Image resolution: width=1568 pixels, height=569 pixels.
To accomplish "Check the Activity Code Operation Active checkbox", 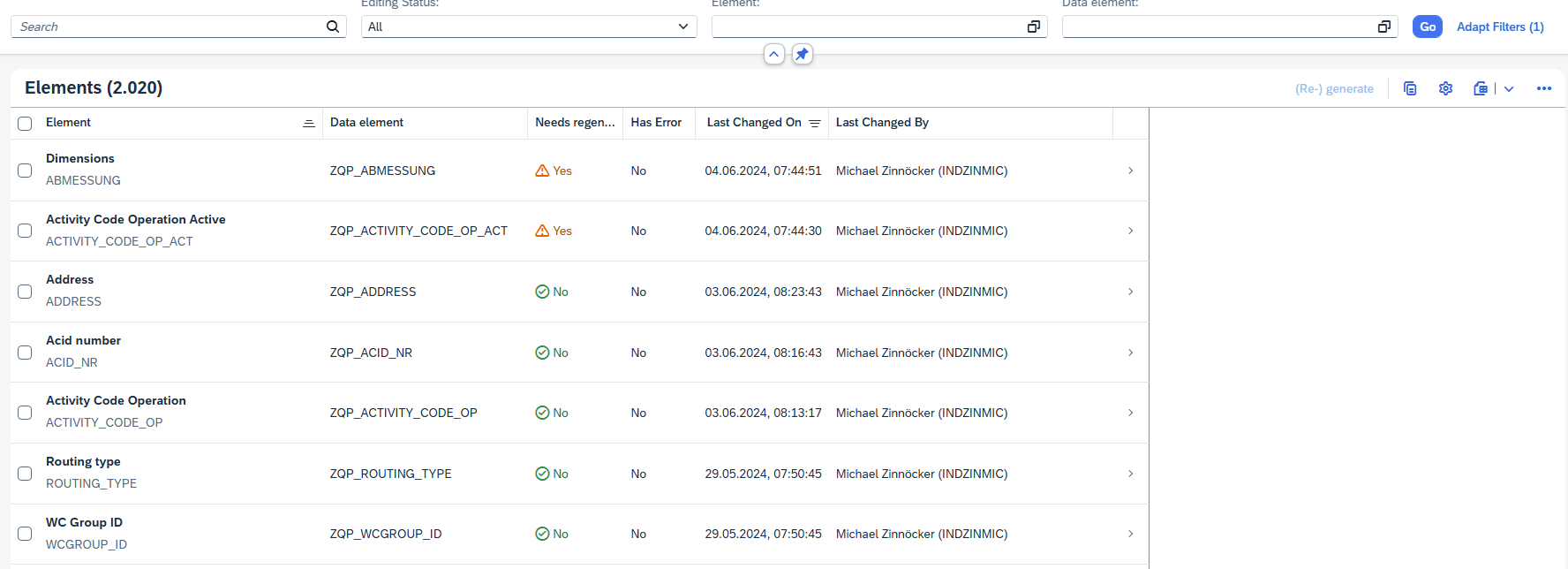I will (25, 231).
